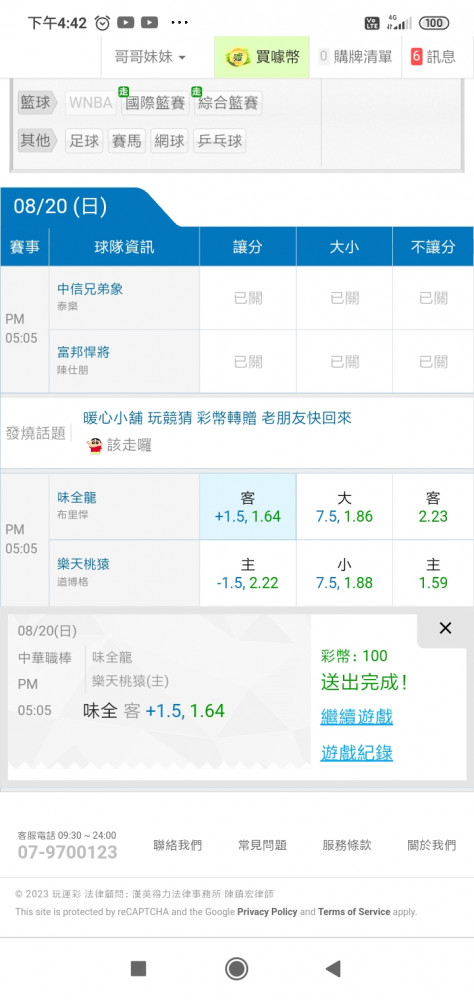Open the 訊息 messages badge showing 6

coord(434,57)
